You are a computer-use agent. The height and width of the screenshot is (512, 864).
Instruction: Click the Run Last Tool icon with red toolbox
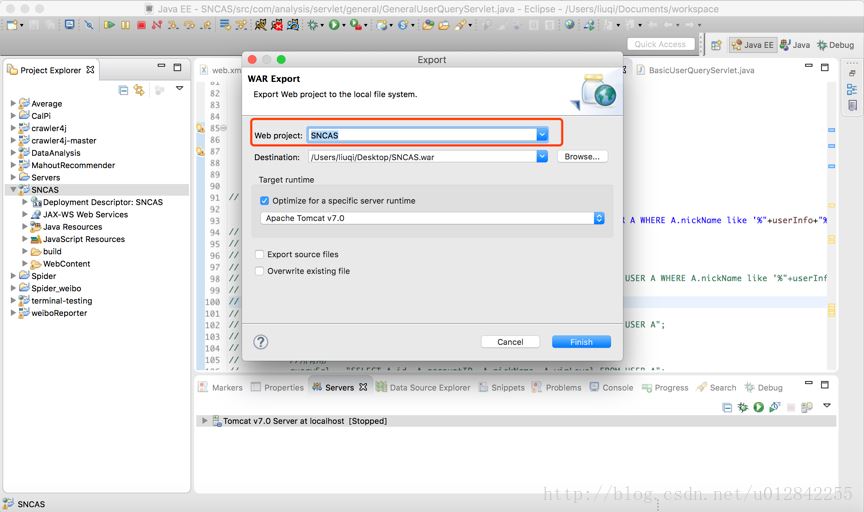tap(356, 25)
